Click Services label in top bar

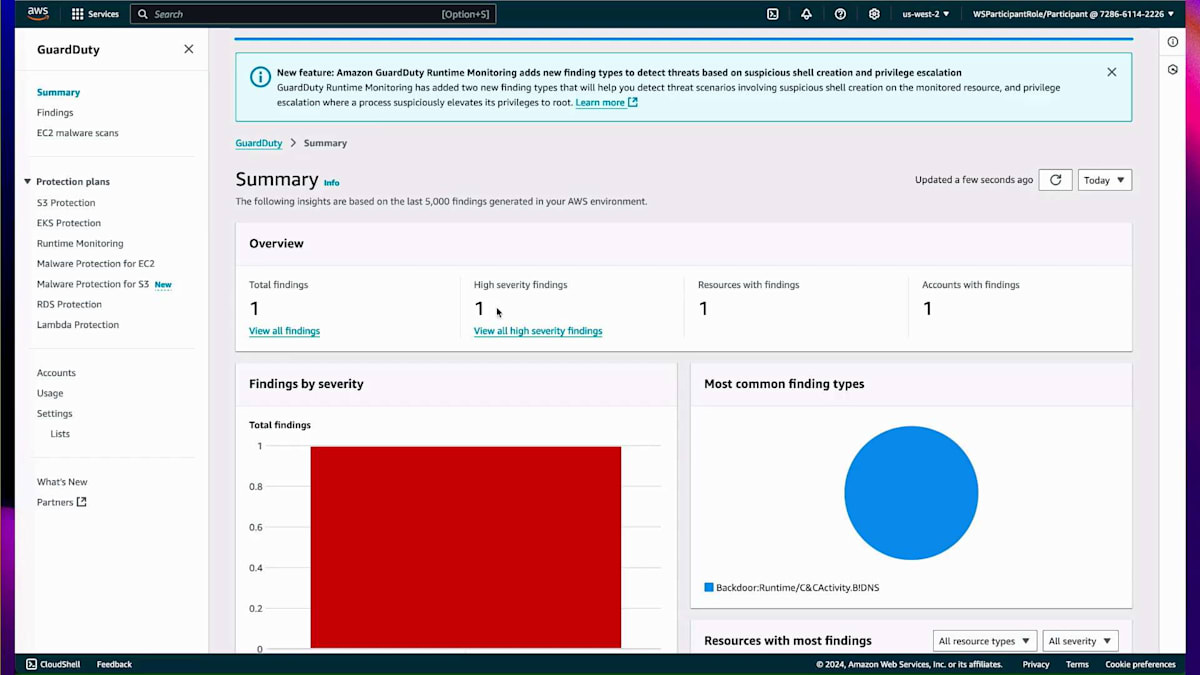[104, 14]
